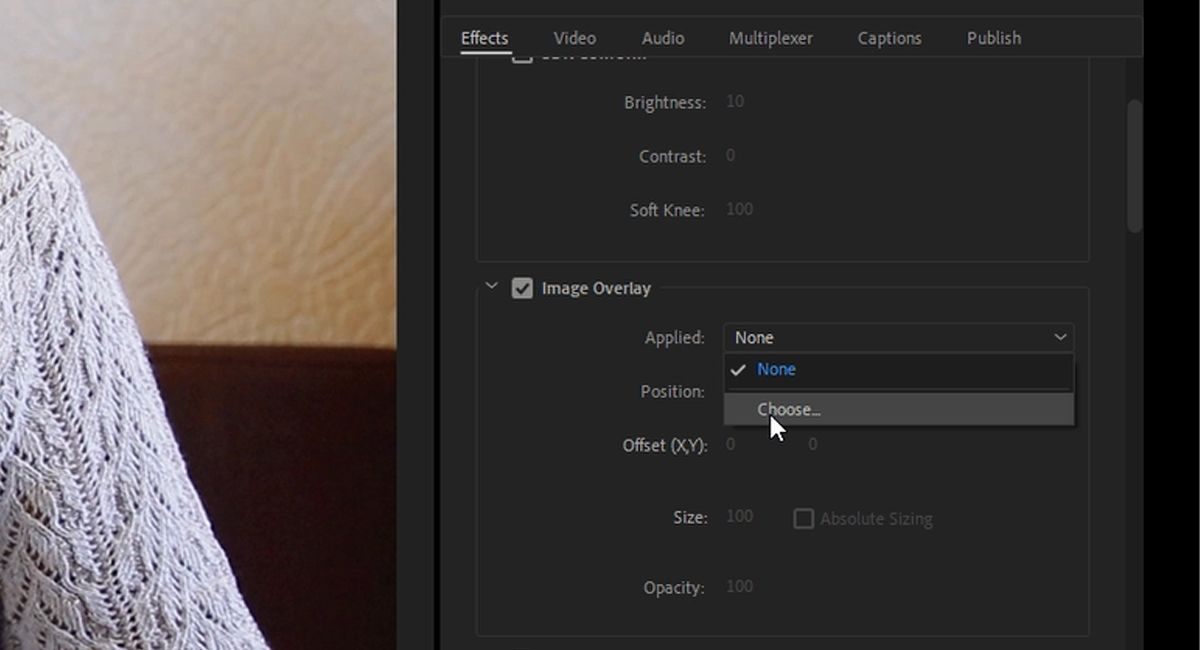Screen dimensions: 1200x650
Task: Click the first Offset (X,Y) value
Action: (x=730, y=444)
